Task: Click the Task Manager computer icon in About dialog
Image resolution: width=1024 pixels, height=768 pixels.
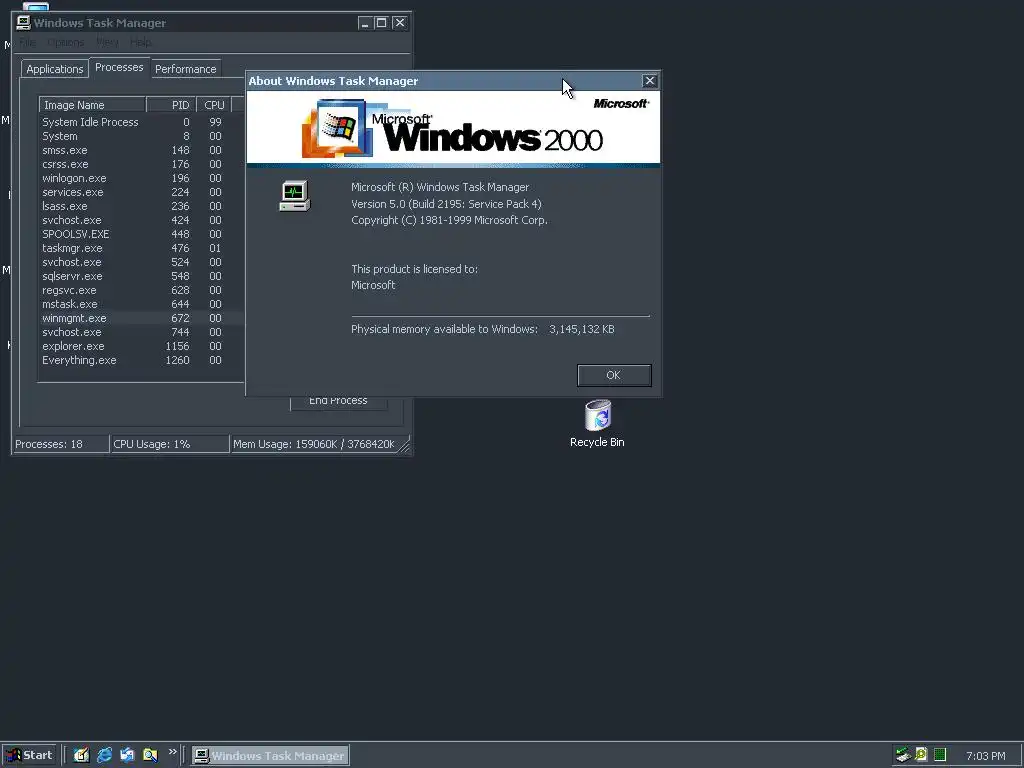Action: coord(295,196)
